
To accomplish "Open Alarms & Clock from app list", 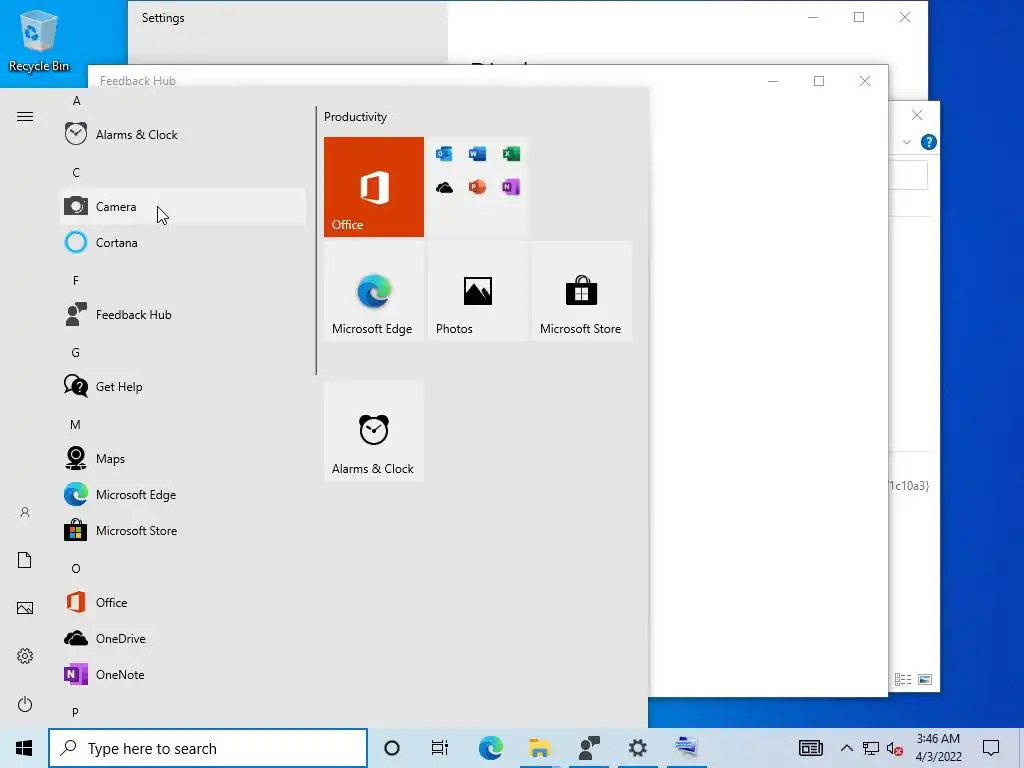I will (183, 135).
